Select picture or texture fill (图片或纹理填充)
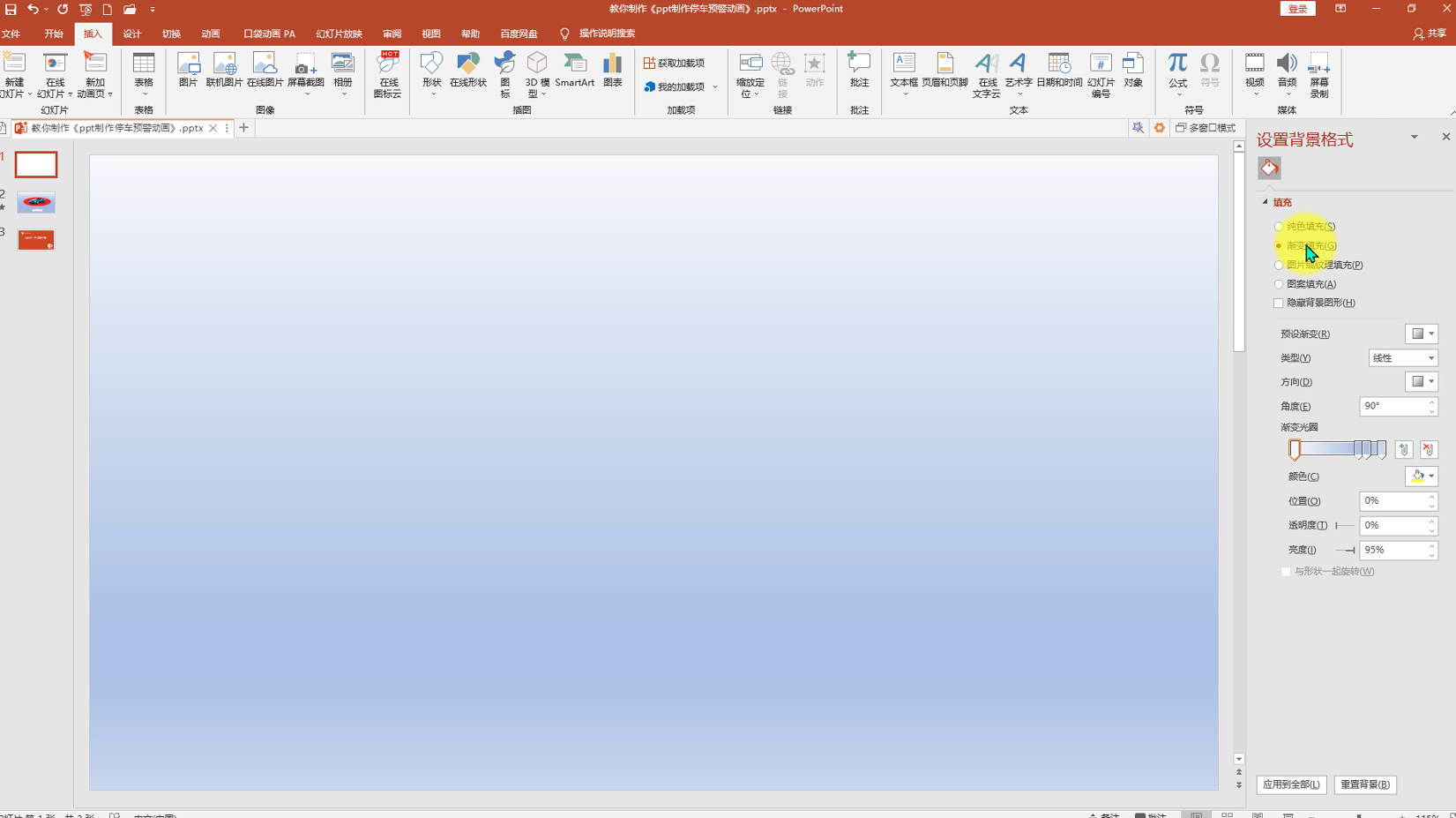Screen dimensions: 1456x818 click(x=1318, y=266)
